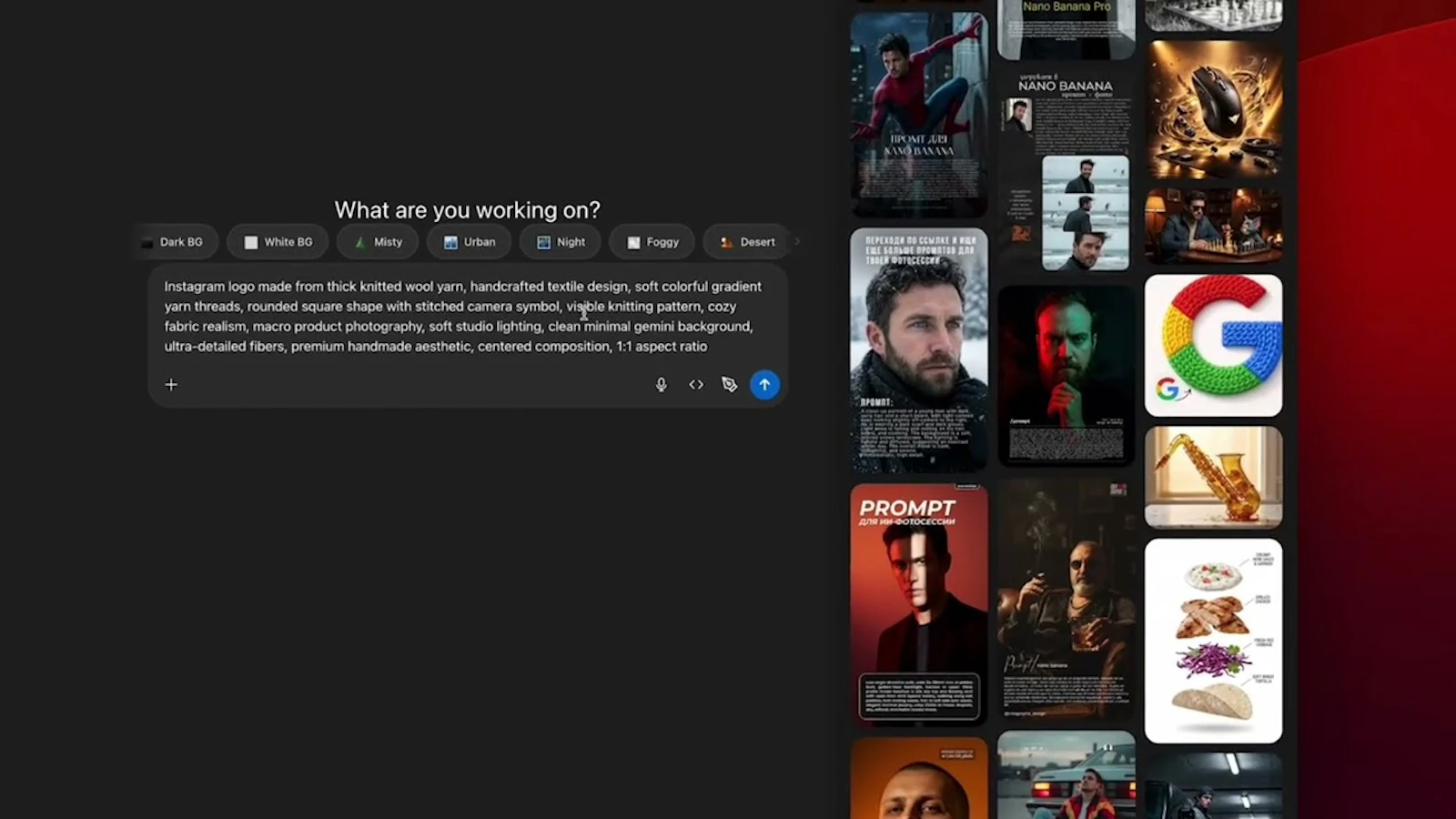Open the chess board thumbnail at top
The height and width of the screenshot is (819, 1456).
tap(1214, 15)
